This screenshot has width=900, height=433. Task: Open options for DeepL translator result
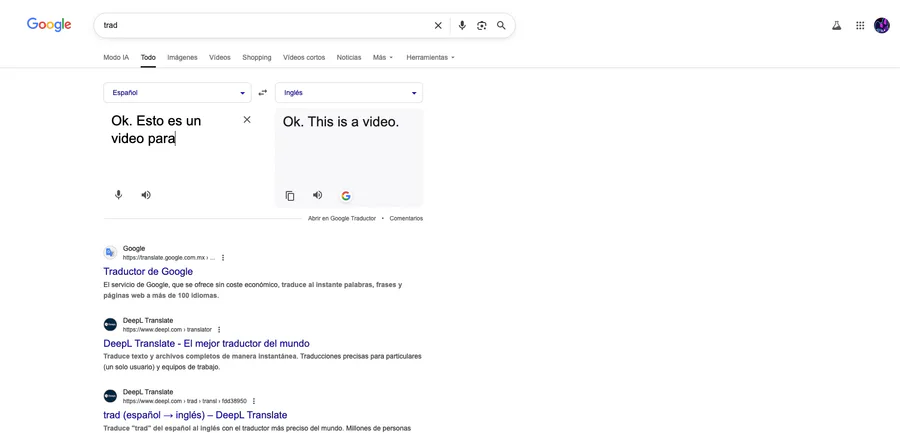[x=219, y=330]
